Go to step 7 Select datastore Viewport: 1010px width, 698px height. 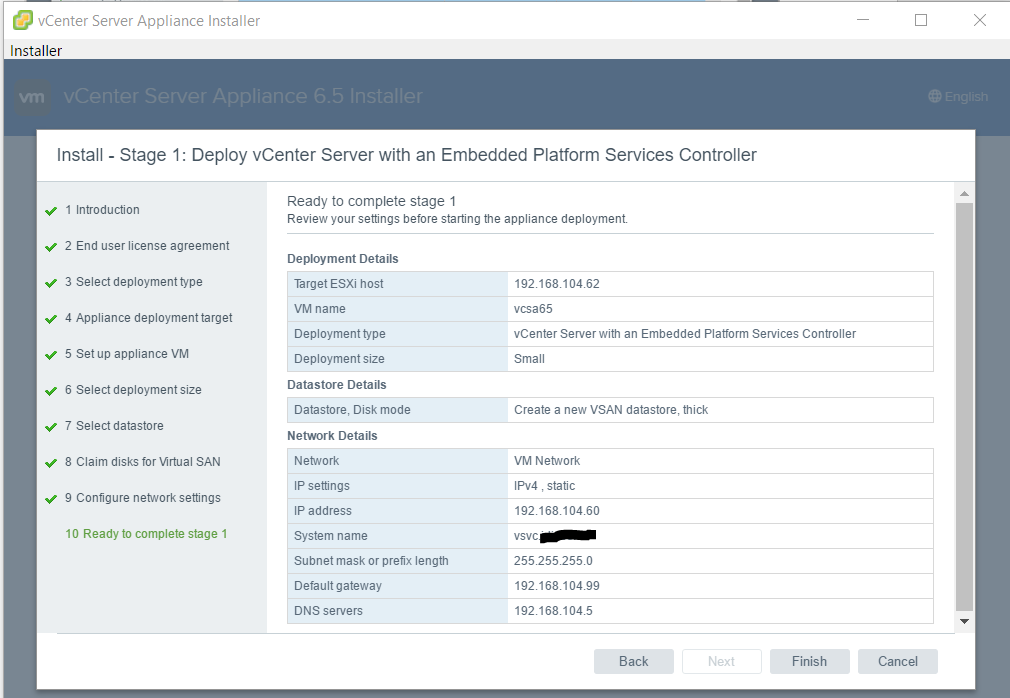click(x=114, y=426)
